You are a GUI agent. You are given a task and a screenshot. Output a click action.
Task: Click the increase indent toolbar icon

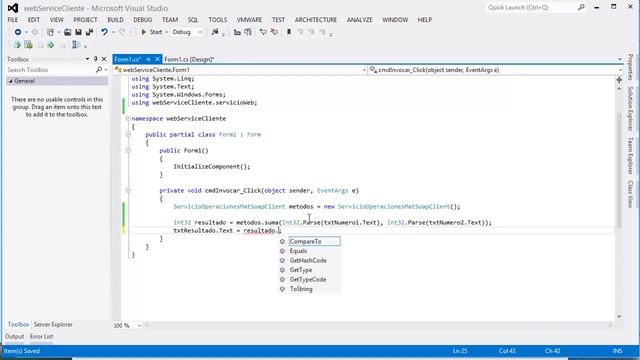point(248,32)
